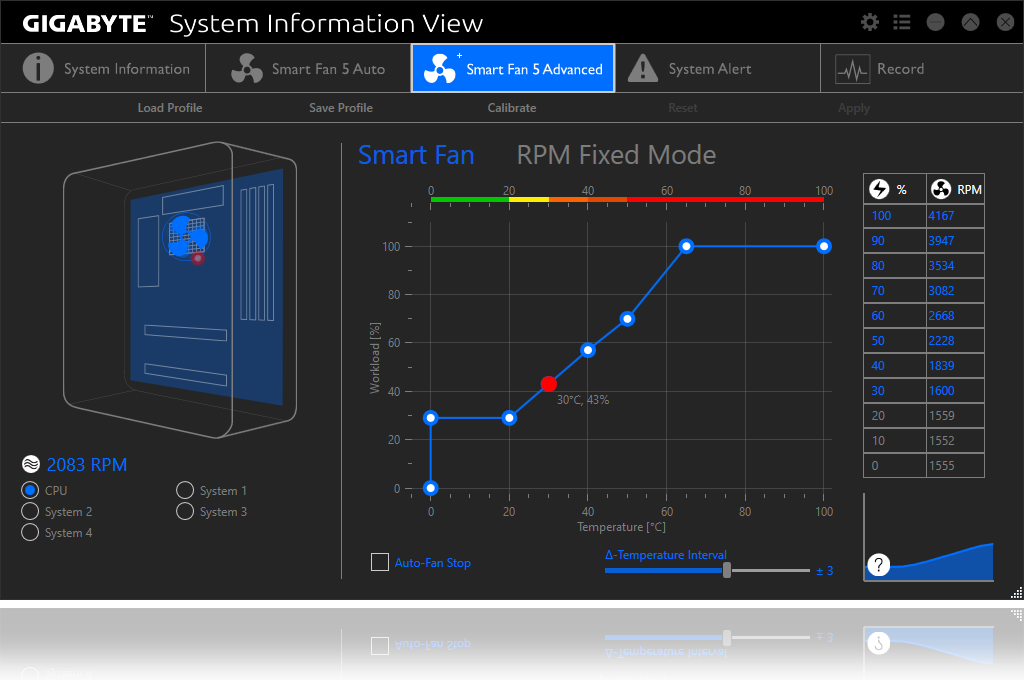This screenshot has width=1024, height=680.
Task: Click the list menu icon in title bar
Action: pyautogui.click(x=901, y=21)
